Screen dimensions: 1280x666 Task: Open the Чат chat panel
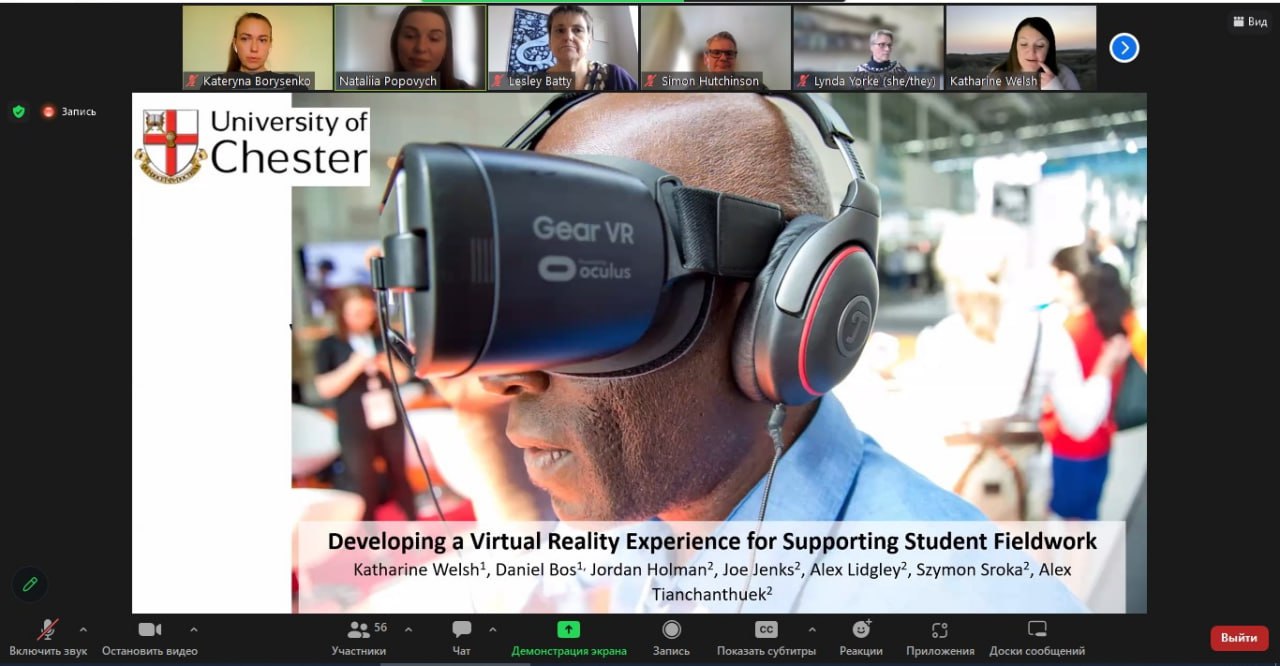coord(461,638)
